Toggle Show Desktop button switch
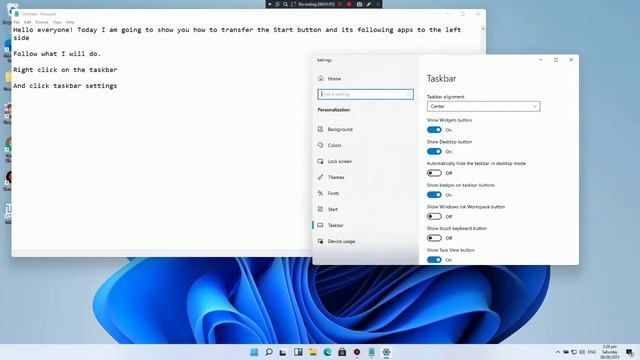The height and width of the screenshot is (360, 640). tap(434, 151)
